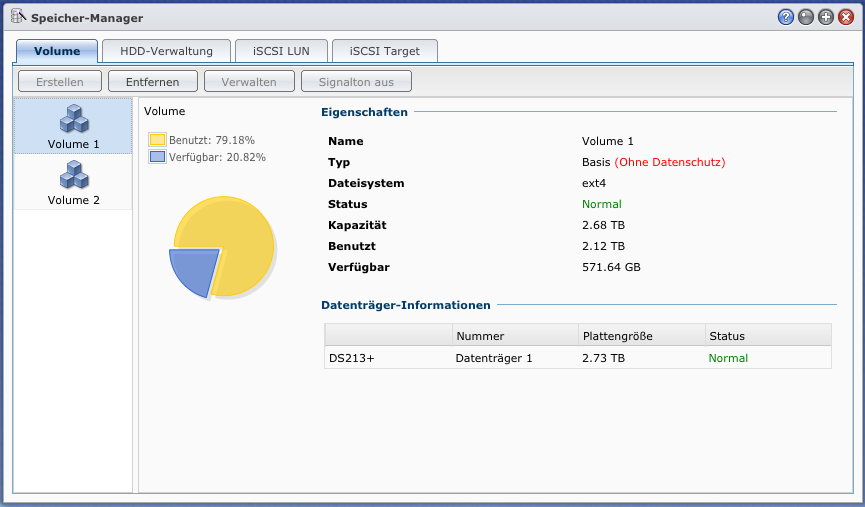Click the green Normal status in disk table
This screenshot has width=865, height=507.
click(x=728, y=358)
